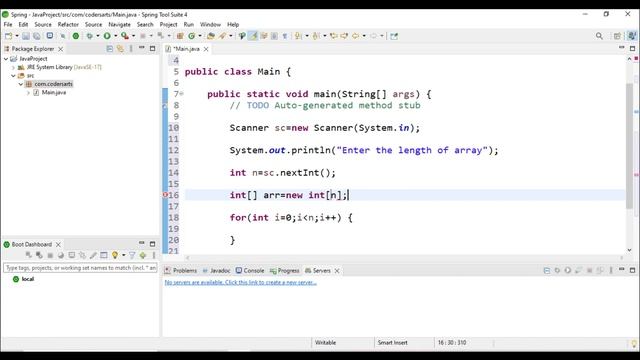Click the Boot Dashboard lightbulb icon
This screenshot has width=640, height=360.
pyautogui.click(x=115, y=255)
